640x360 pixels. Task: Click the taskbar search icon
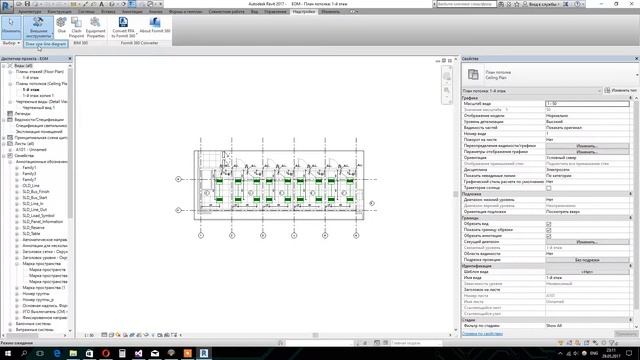[x=24, y=353]
